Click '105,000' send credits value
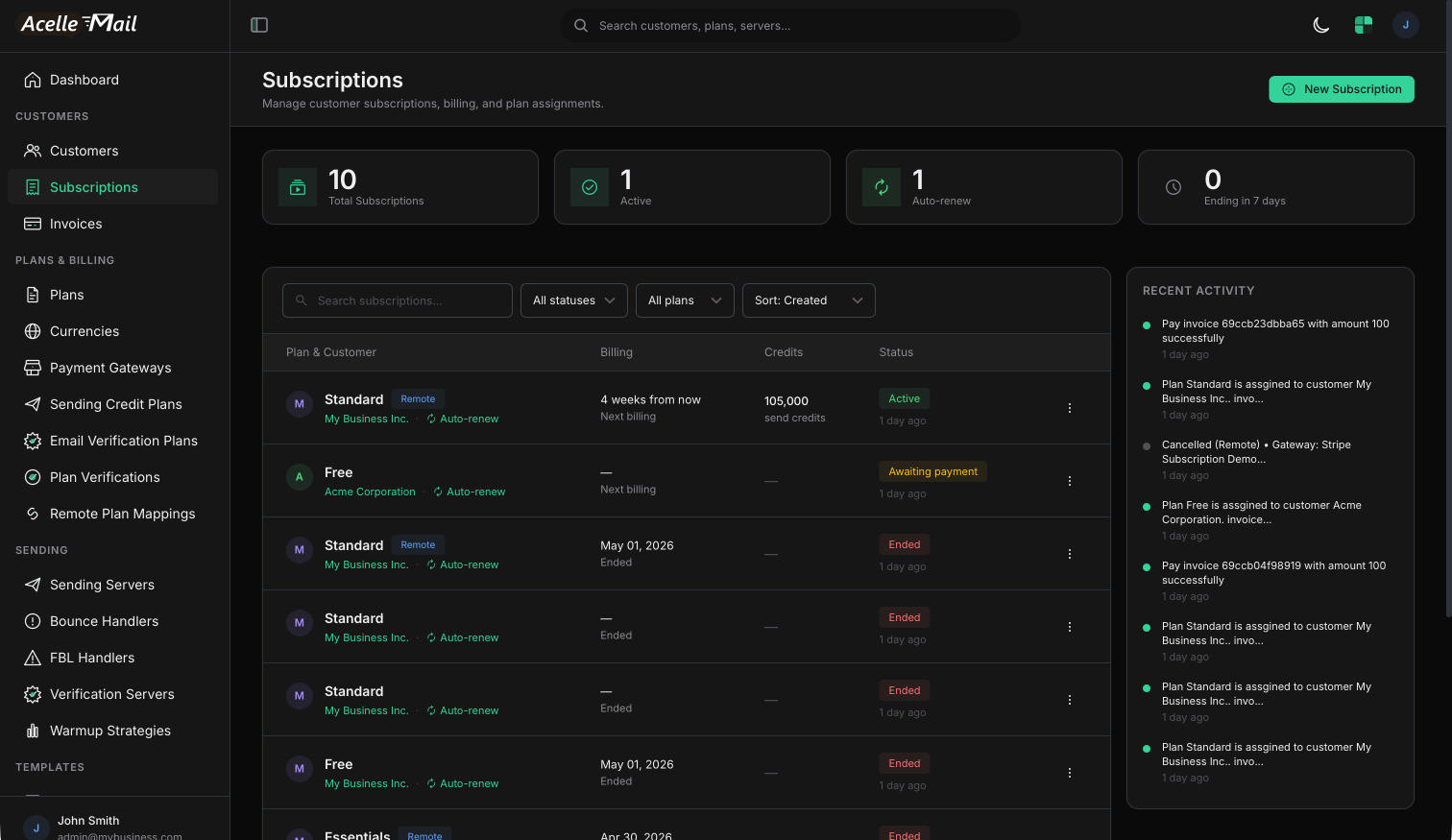Viewport: 1452px width, 840px height. pos(786,401)
